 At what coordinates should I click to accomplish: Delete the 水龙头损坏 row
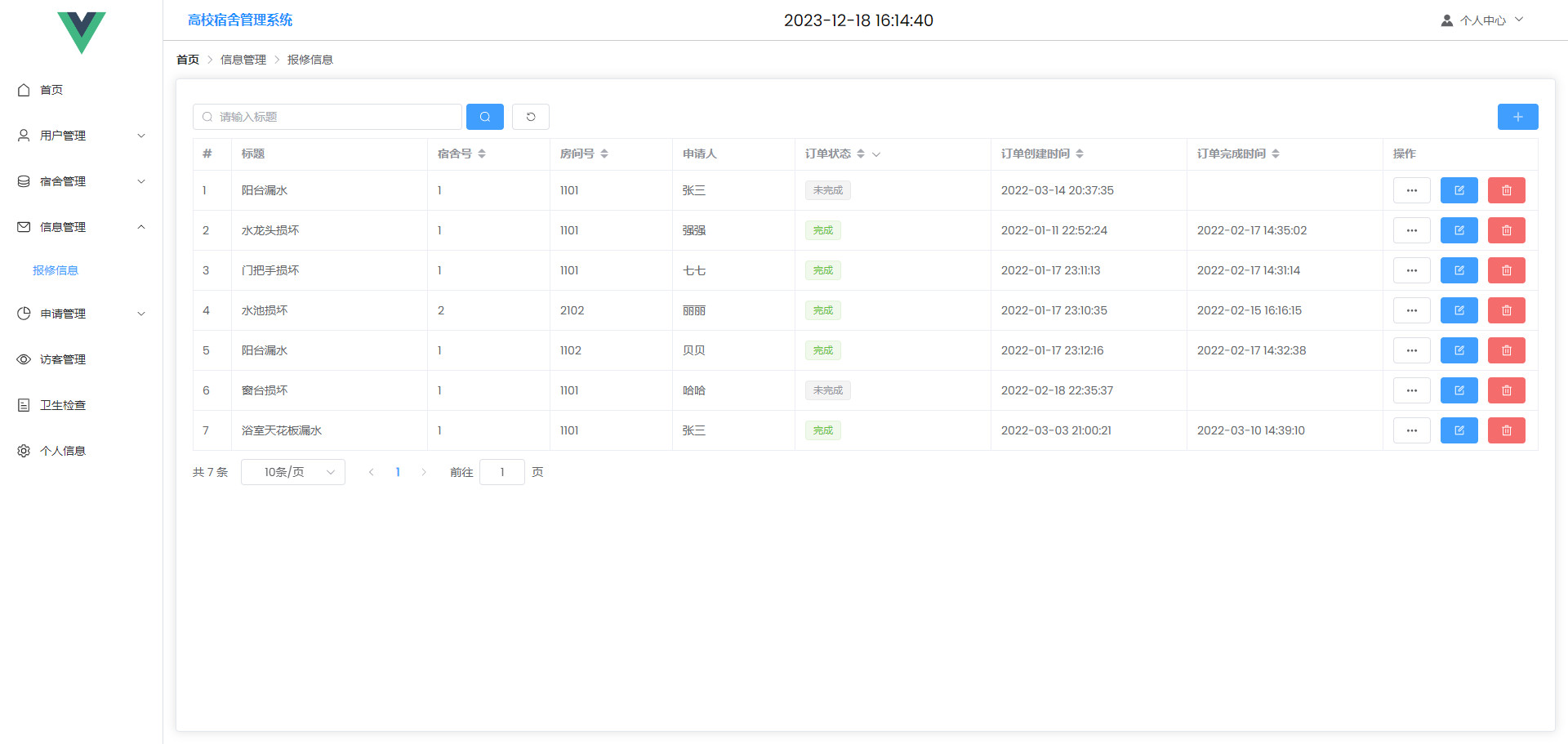pyautogui.click(x=1506, y=230)
